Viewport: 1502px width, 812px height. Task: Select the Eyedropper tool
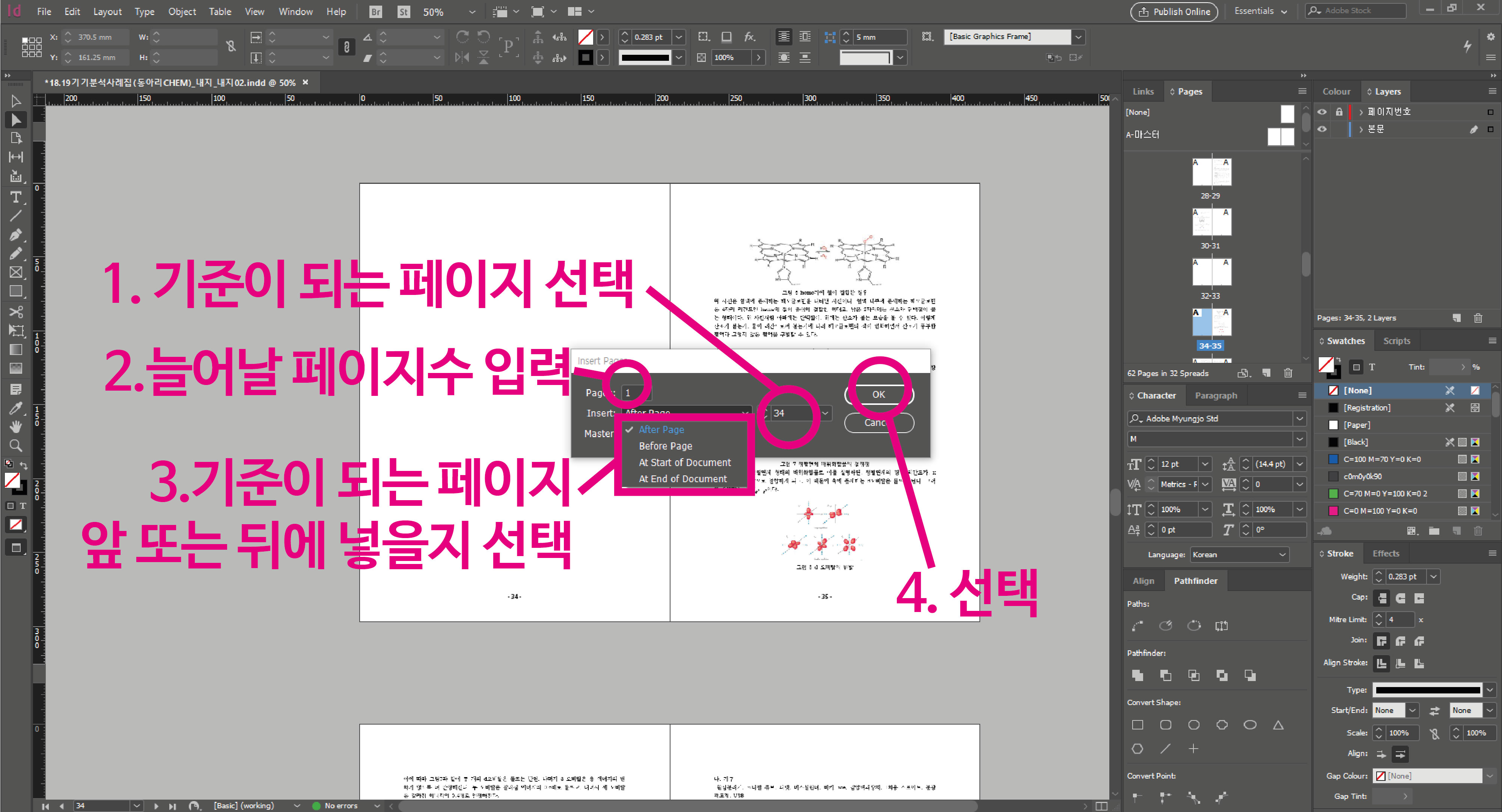(x=16, y=408)
